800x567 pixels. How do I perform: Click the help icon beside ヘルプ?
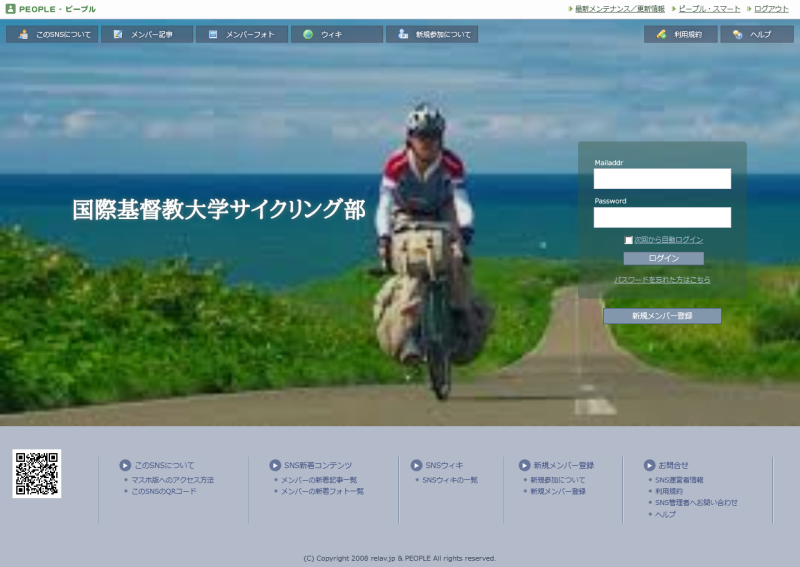coord(737,34)
